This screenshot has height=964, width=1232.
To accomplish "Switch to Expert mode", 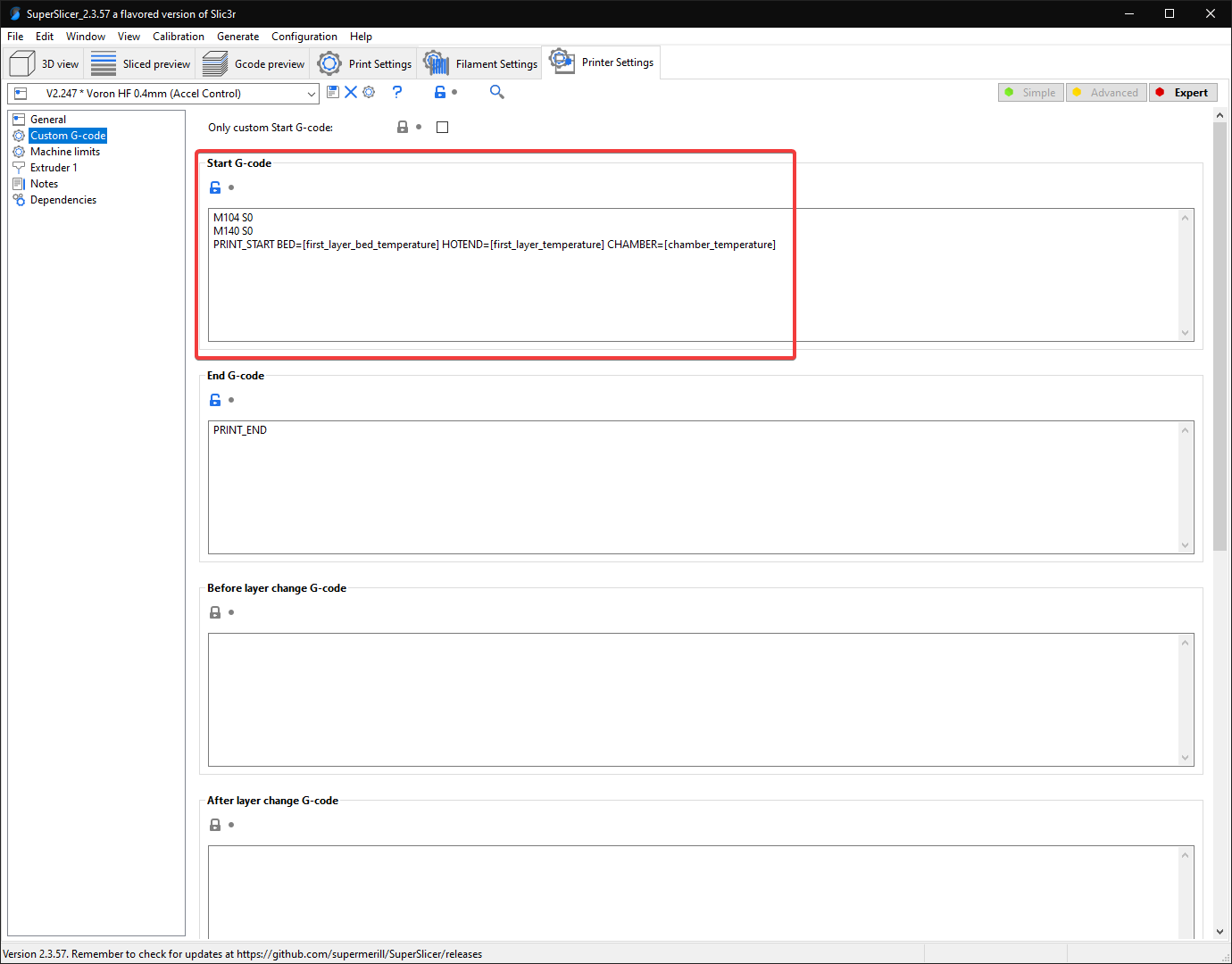I will tap(1183, 92).
